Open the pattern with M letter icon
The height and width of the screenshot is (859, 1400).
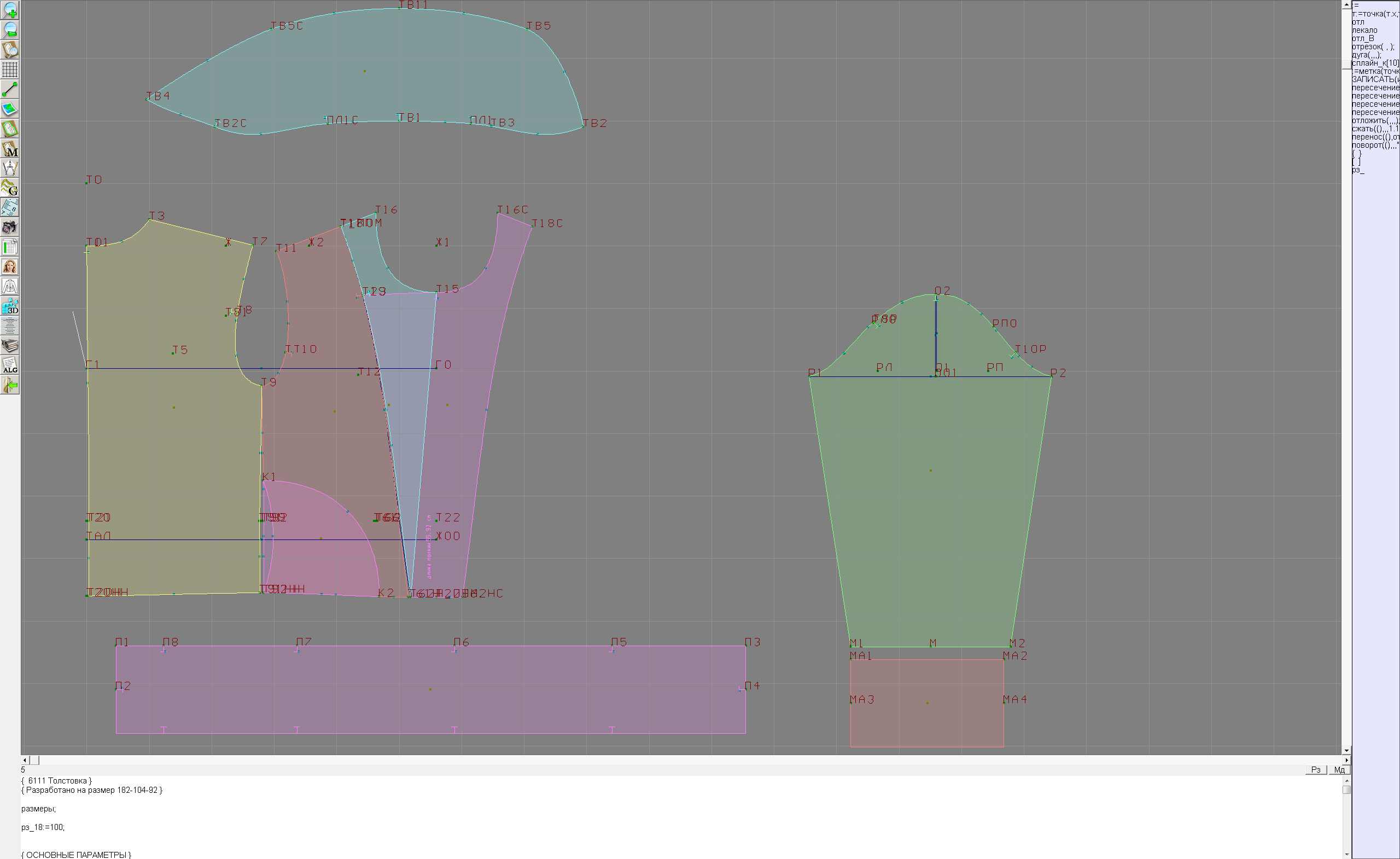(10, 148)
